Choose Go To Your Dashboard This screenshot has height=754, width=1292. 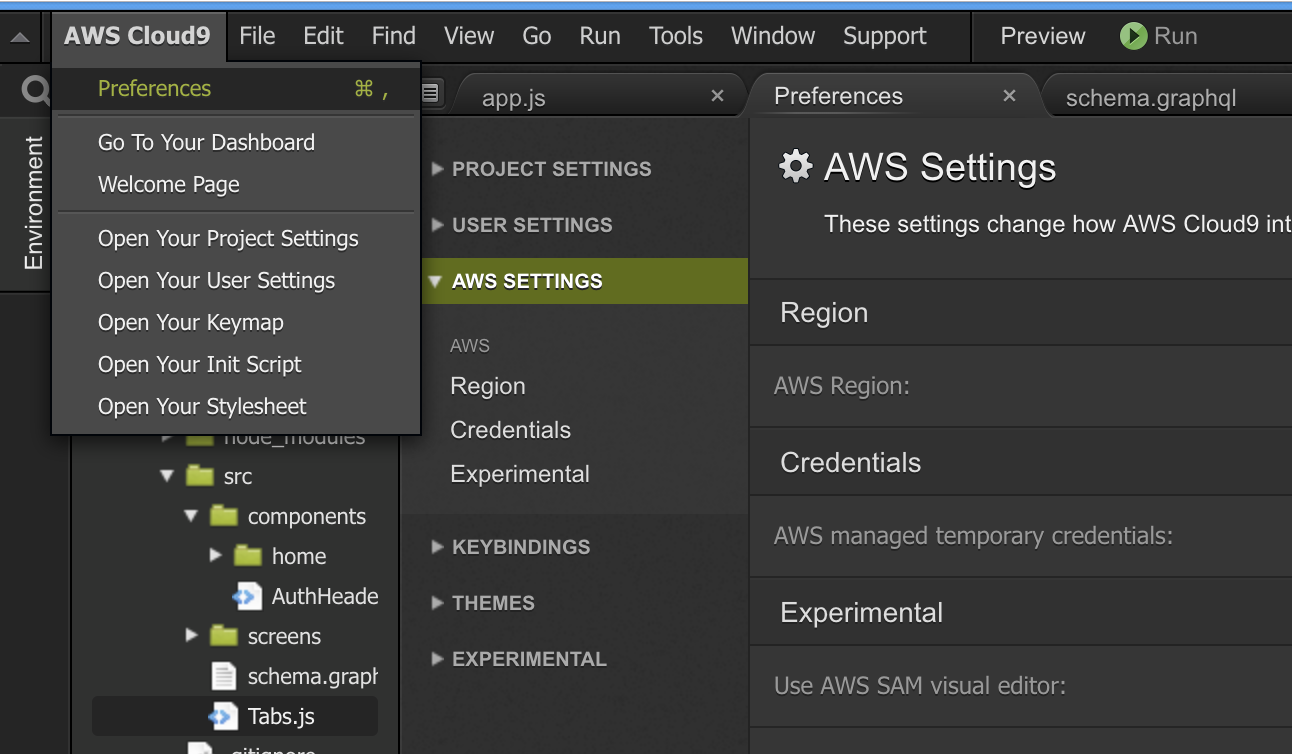coord(236,143)
